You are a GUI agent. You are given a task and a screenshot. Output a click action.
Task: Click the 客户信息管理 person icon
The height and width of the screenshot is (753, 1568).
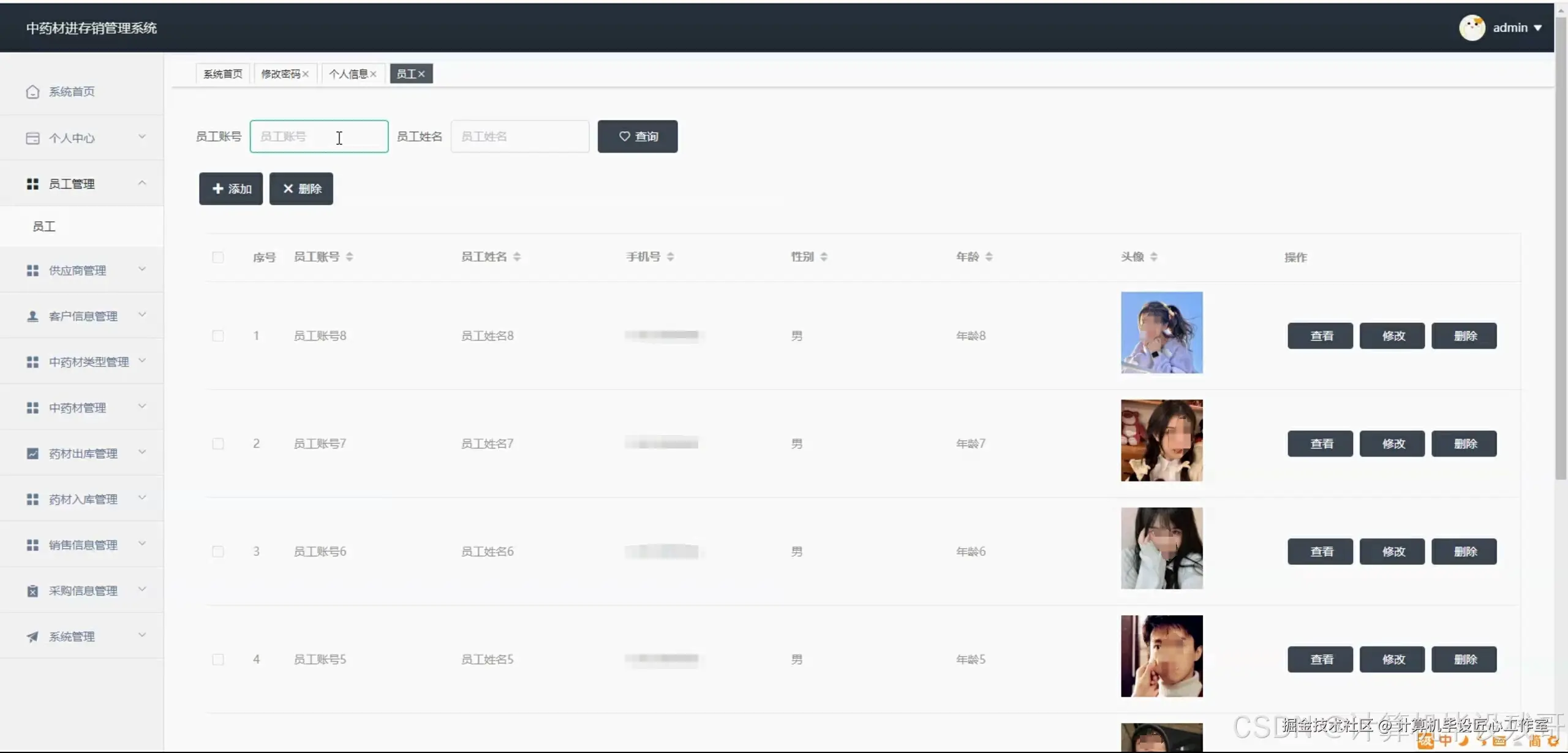point(32,316)
